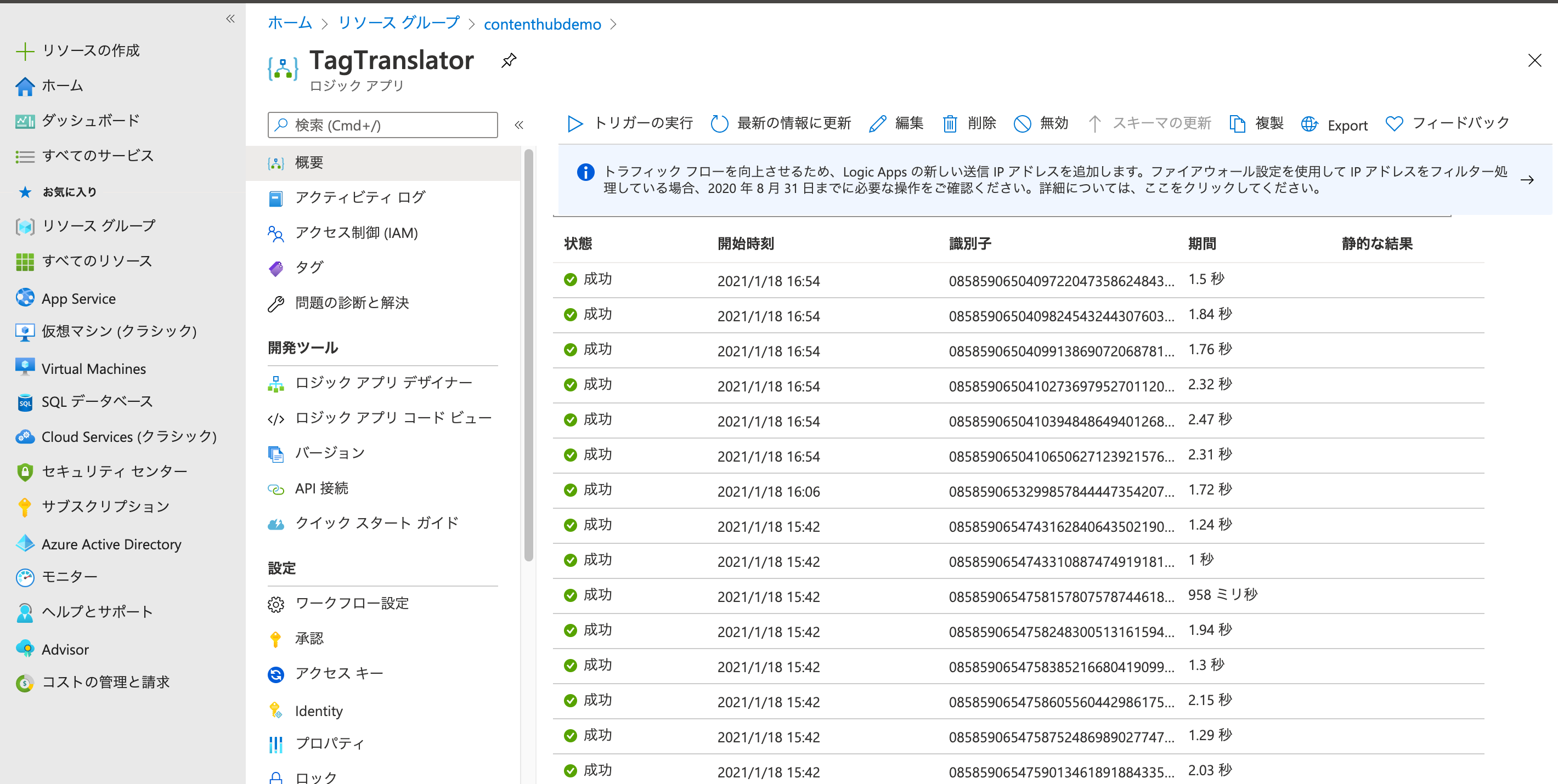
Task: Open editor with 編集 pencil button
Action: [x=896, y=124]
